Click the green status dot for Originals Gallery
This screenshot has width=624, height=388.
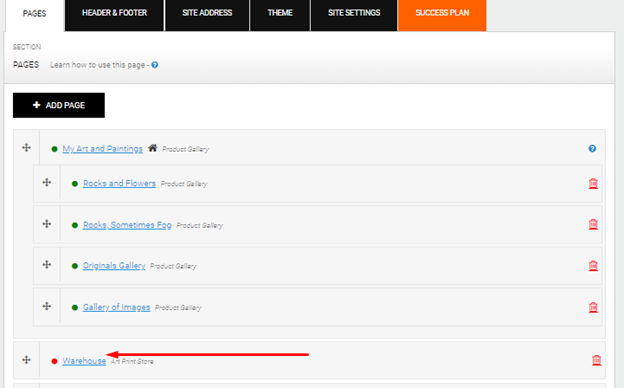74,266
